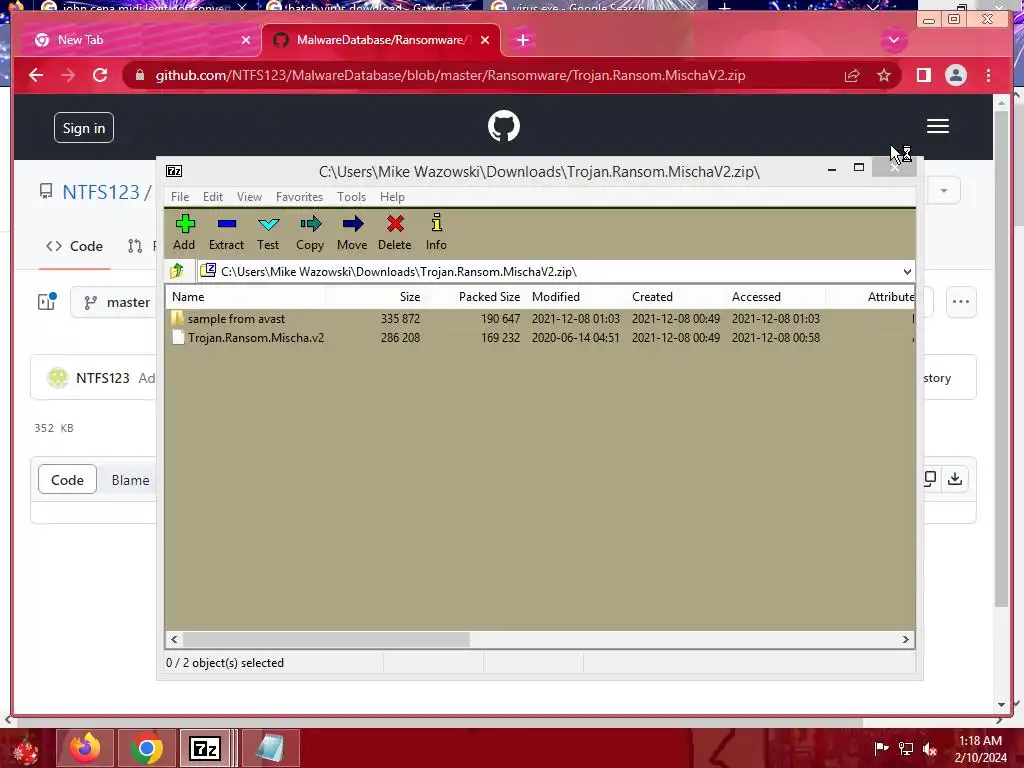Open GitHub hamburger navigation menu
This screenshot has width=1024, height=768.
pyautogui.click(x=938, y=126)
